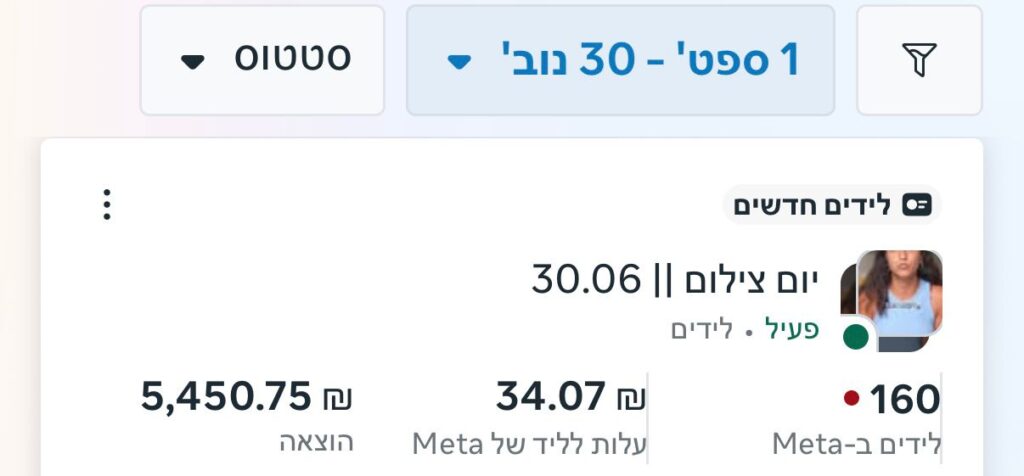
Task: Click the arrow on the date range selector
Action: pos(458,62)
